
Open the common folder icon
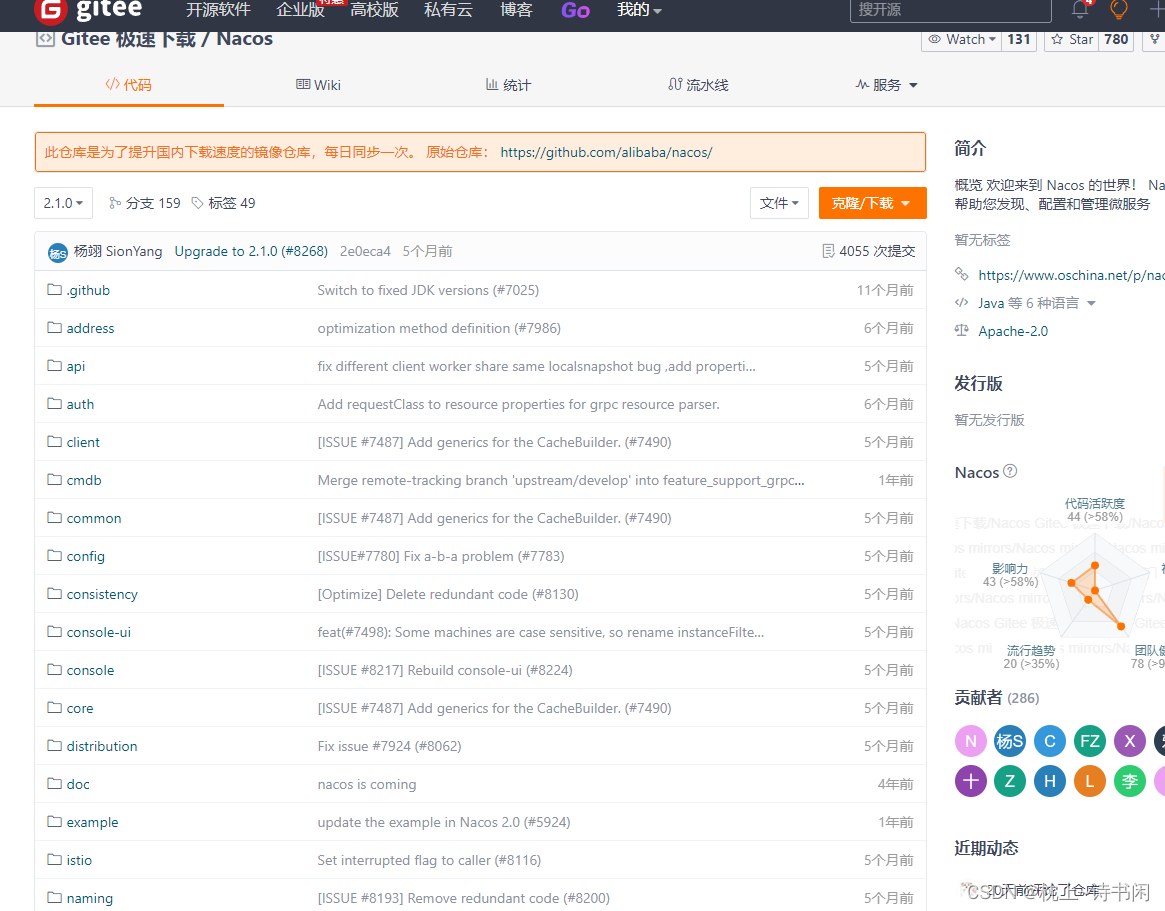(x=54, y=516)
